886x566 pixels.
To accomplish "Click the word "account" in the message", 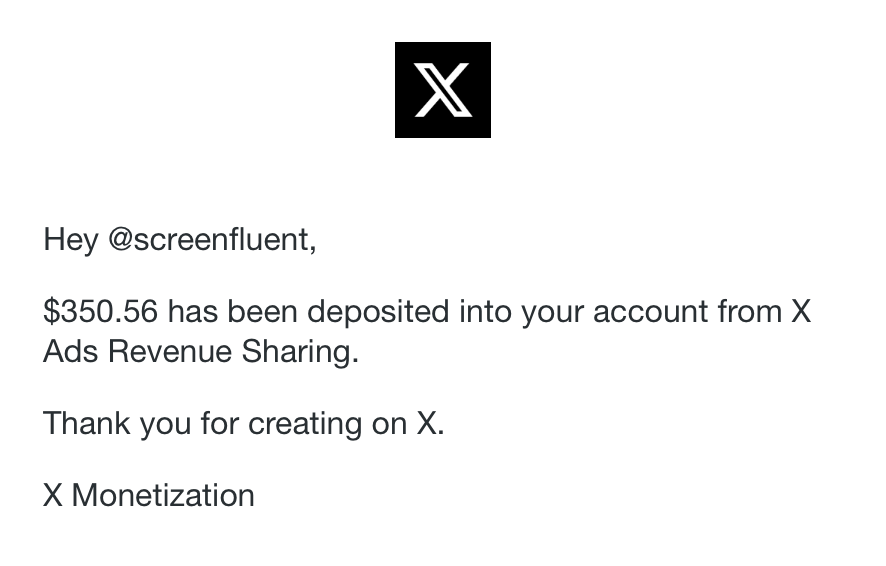I will (x=650, y=311).
